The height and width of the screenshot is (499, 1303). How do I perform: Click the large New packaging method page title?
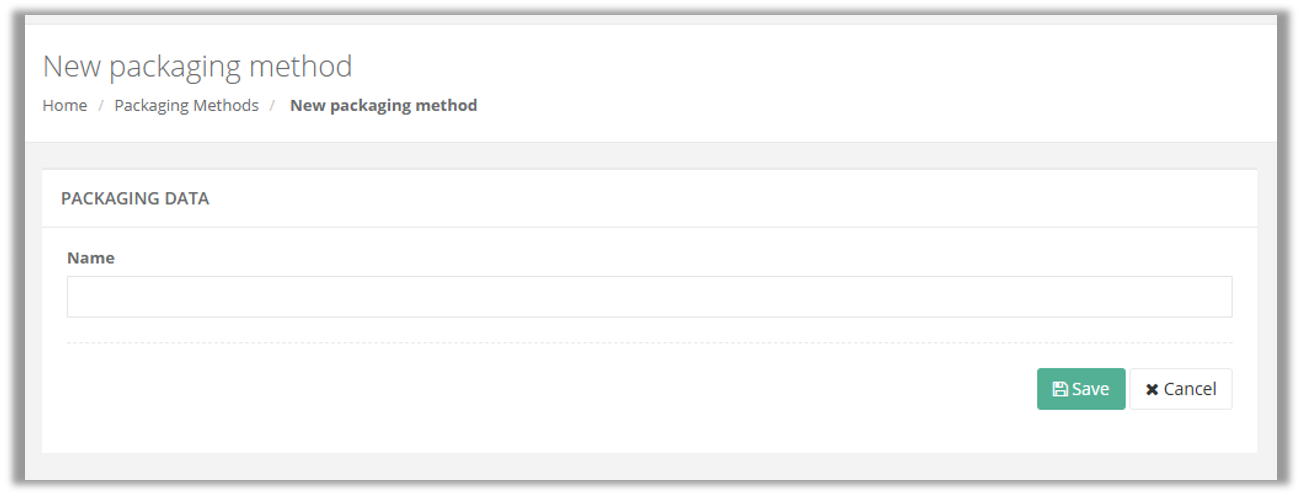click(x=197, y=66)
